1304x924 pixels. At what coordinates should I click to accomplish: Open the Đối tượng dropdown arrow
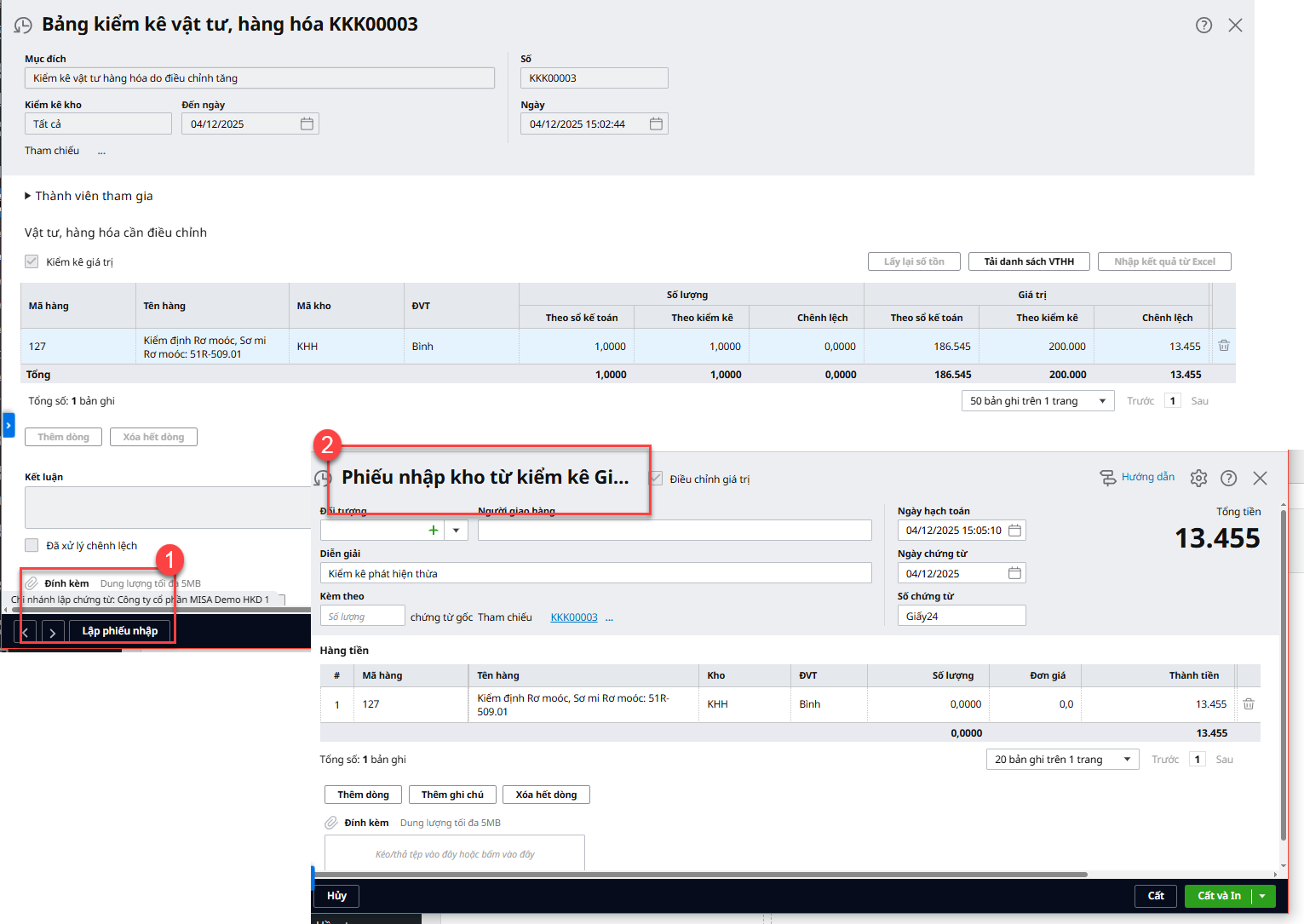pyautogui.click(x=457, y=531)
